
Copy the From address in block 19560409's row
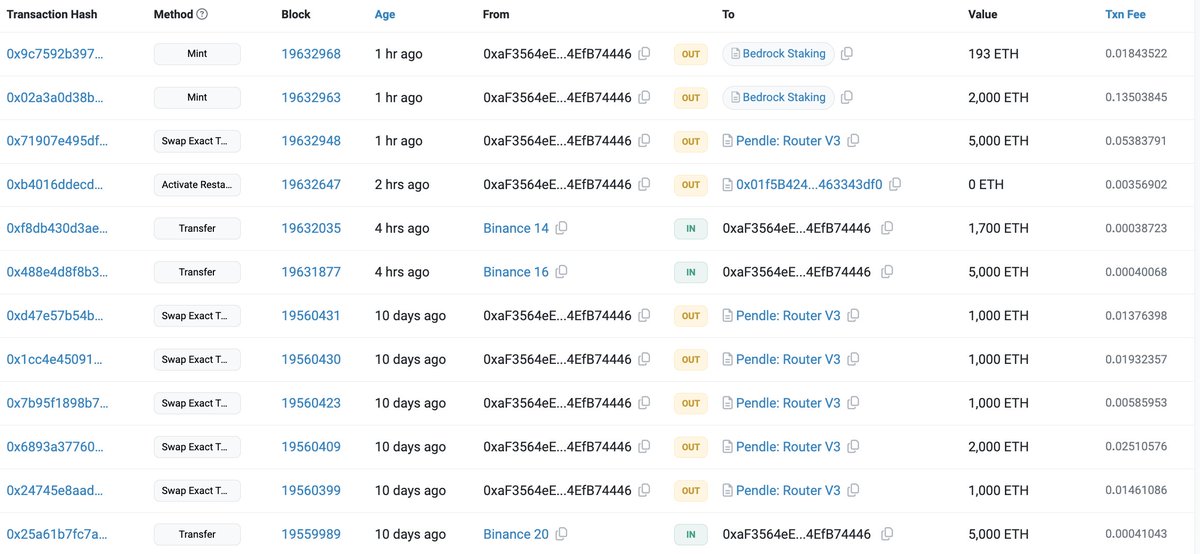click(x=645, y=447)
